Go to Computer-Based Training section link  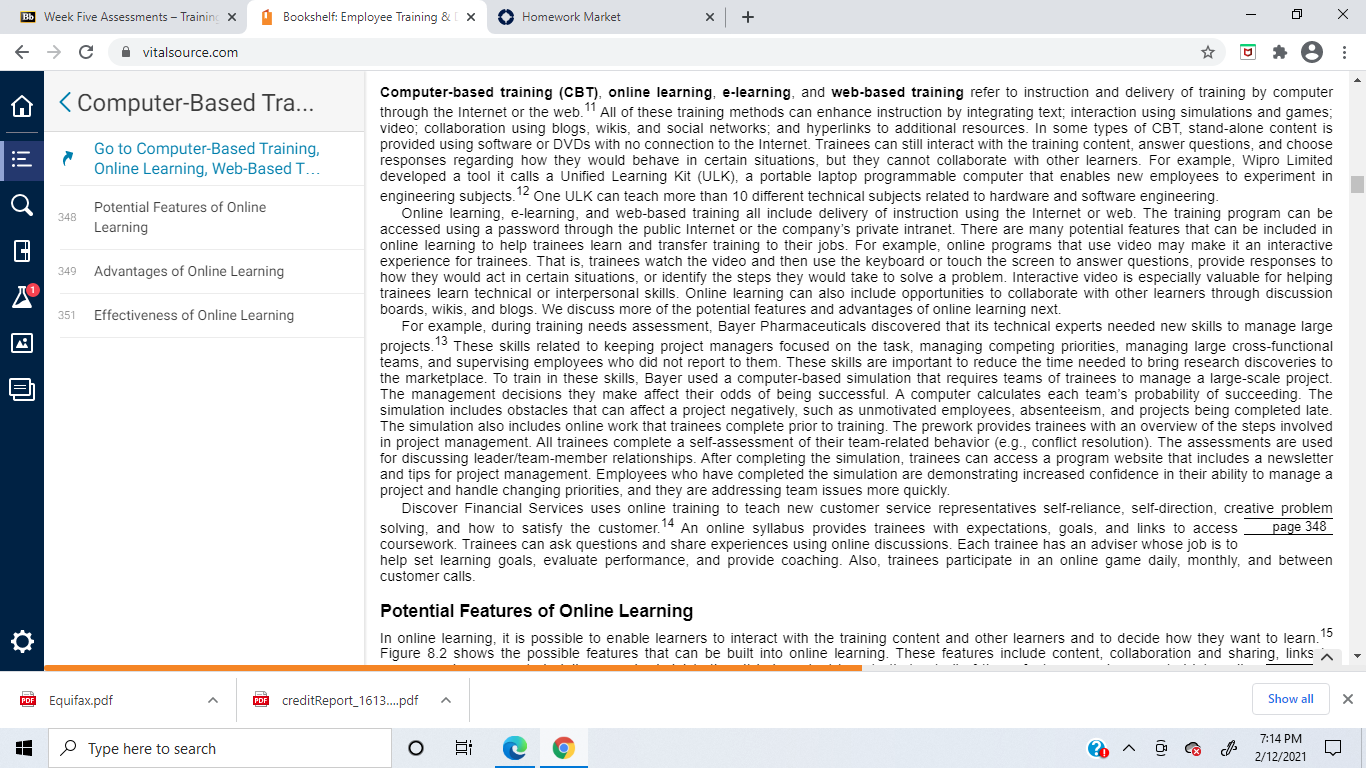(x=207, y=159)
